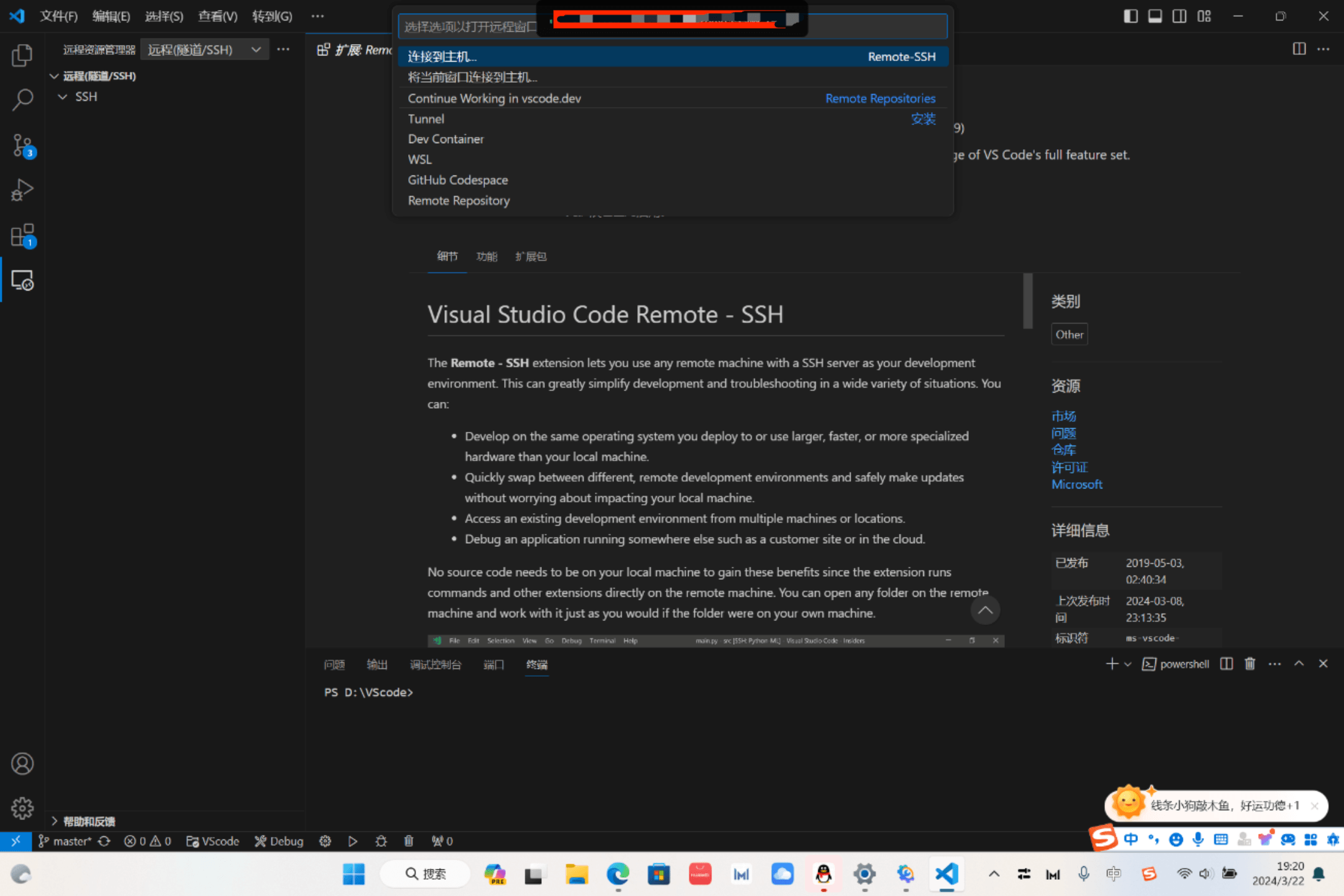Open Remote Explorer more actions ellipsis
The width and height of the screenshot is (1344, 896).
283,49
